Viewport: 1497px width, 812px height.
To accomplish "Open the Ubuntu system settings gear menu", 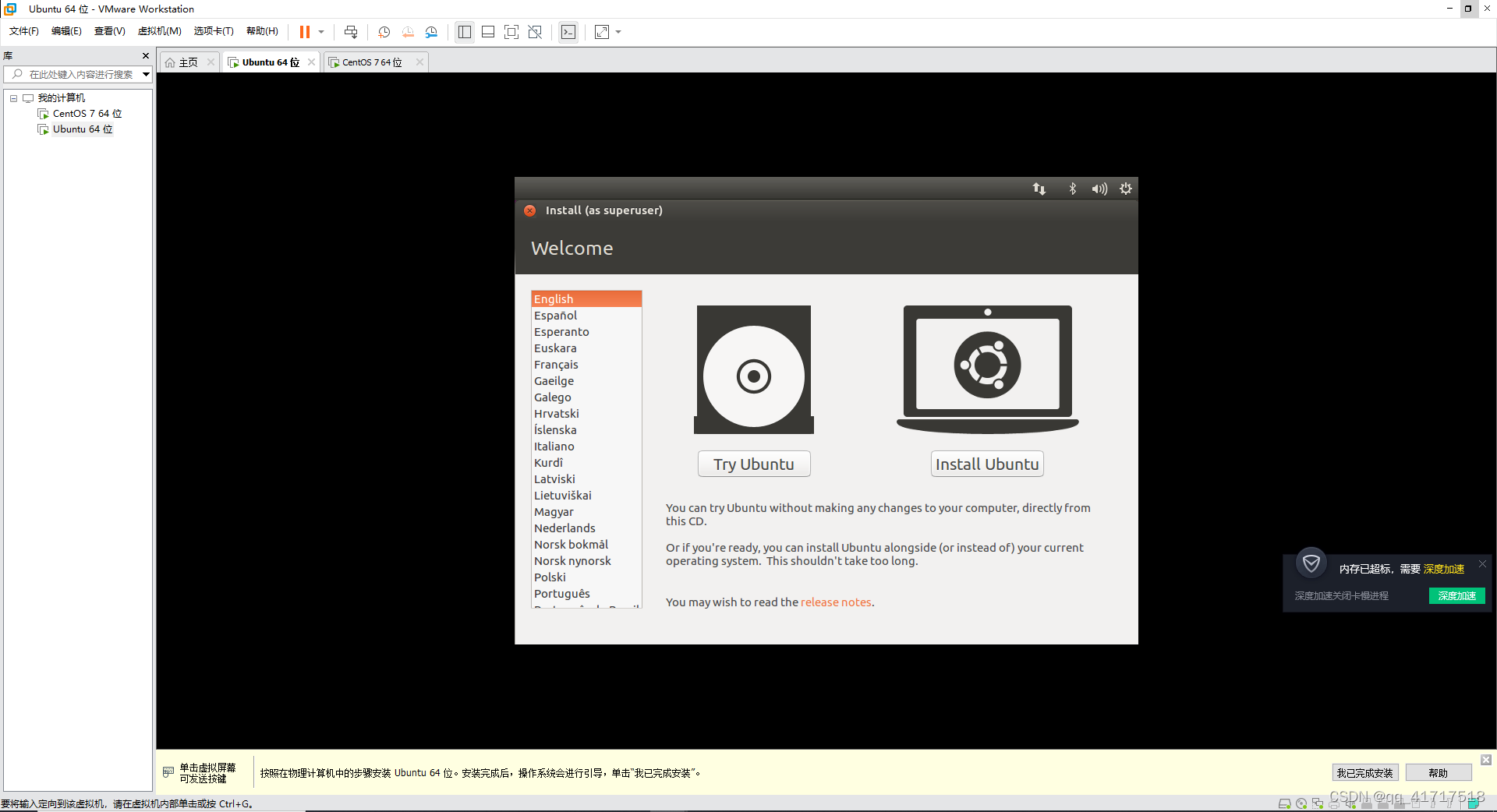I will pyautogui.click(x=1126, y=189).
